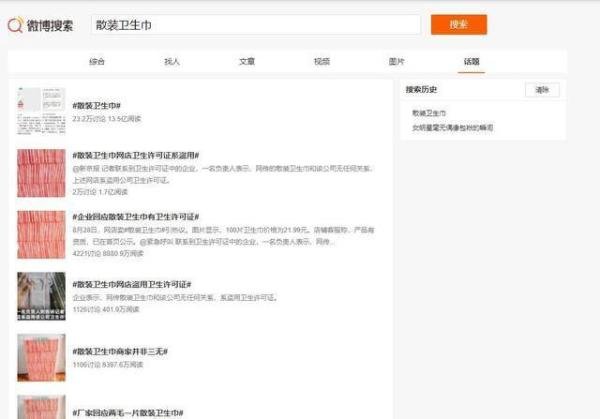Viewport: 600px width, 419px height.
Task: Open the #散装卫生巾# topic link
Action: pyautogui.click(x=96, y=106)
